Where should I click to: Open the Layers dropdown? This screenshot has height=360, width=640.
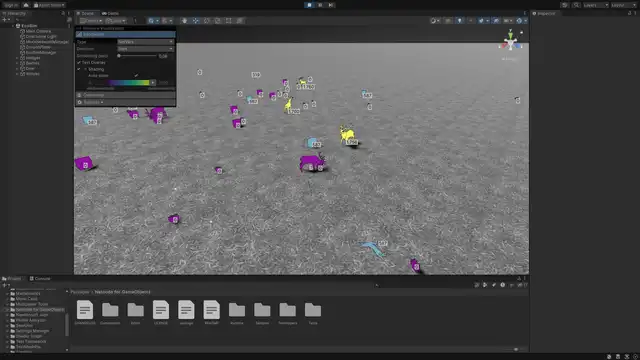tap(596, 5)
